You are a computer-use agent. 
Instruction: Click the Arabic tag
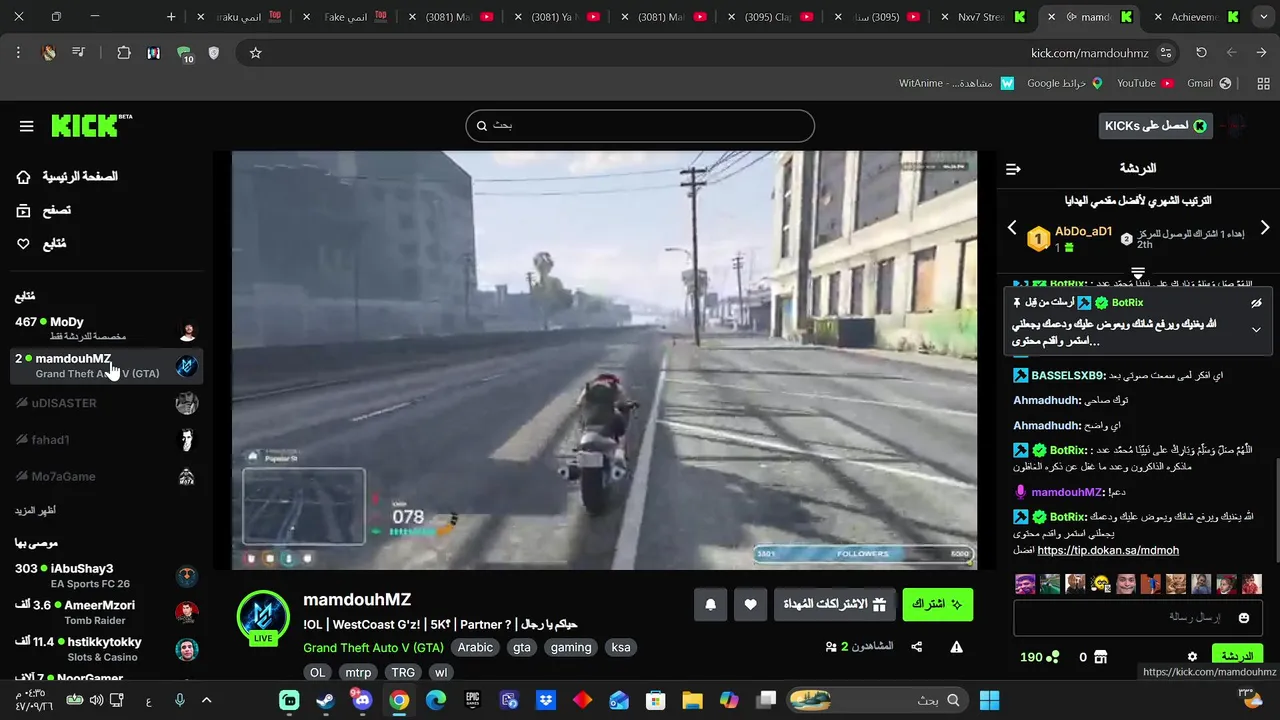pyautogui.click(x=475, y=647)
